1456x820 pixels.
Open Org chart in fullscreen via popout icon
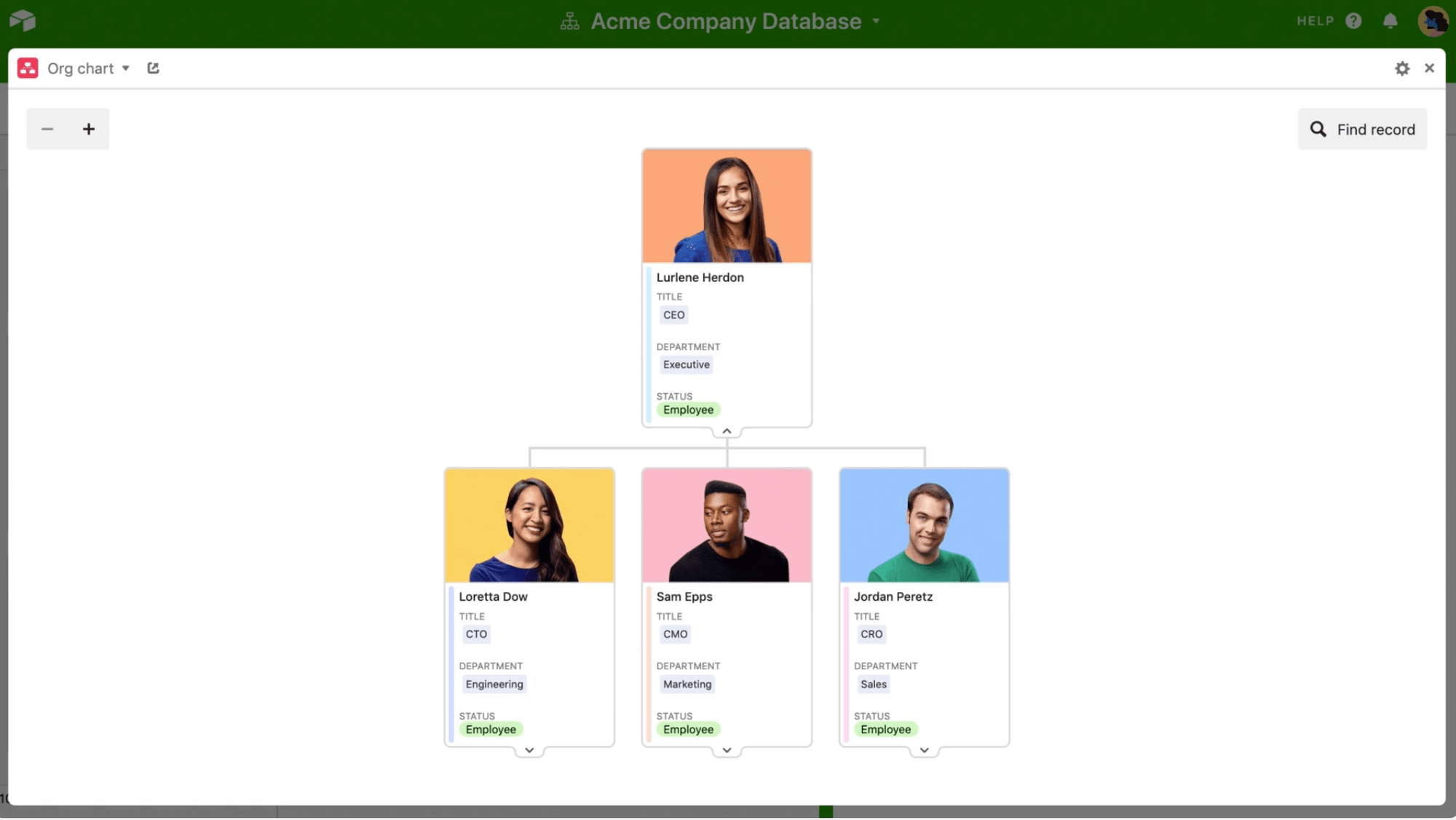[x=153, y=68]
